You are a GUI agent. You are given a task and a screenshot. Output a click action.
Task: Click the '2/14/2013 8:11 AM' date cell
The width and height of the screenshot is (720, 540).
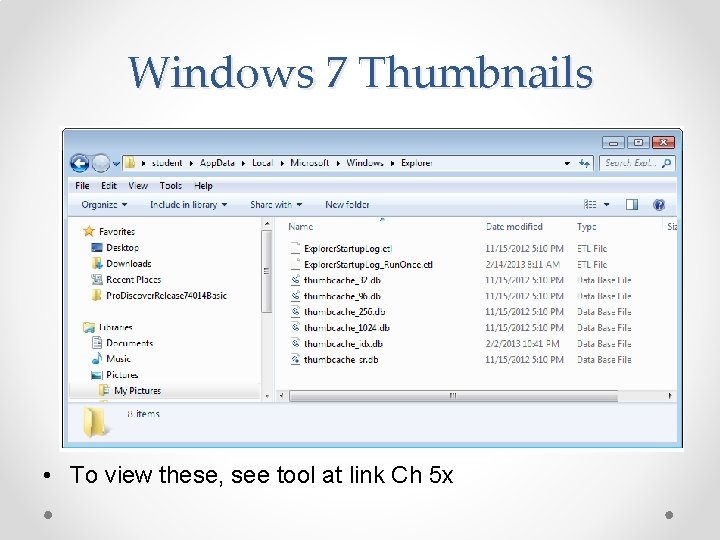click(x=523, y=264)
